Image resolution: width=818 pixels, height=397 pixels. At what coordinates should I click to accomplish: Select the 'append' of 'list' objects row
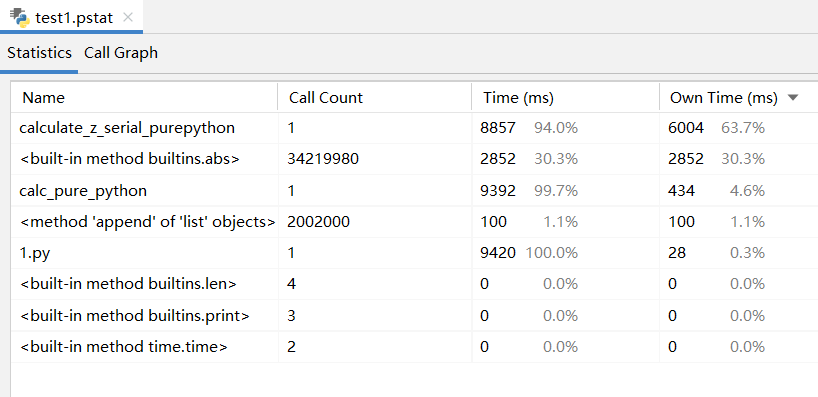(414, 222)
